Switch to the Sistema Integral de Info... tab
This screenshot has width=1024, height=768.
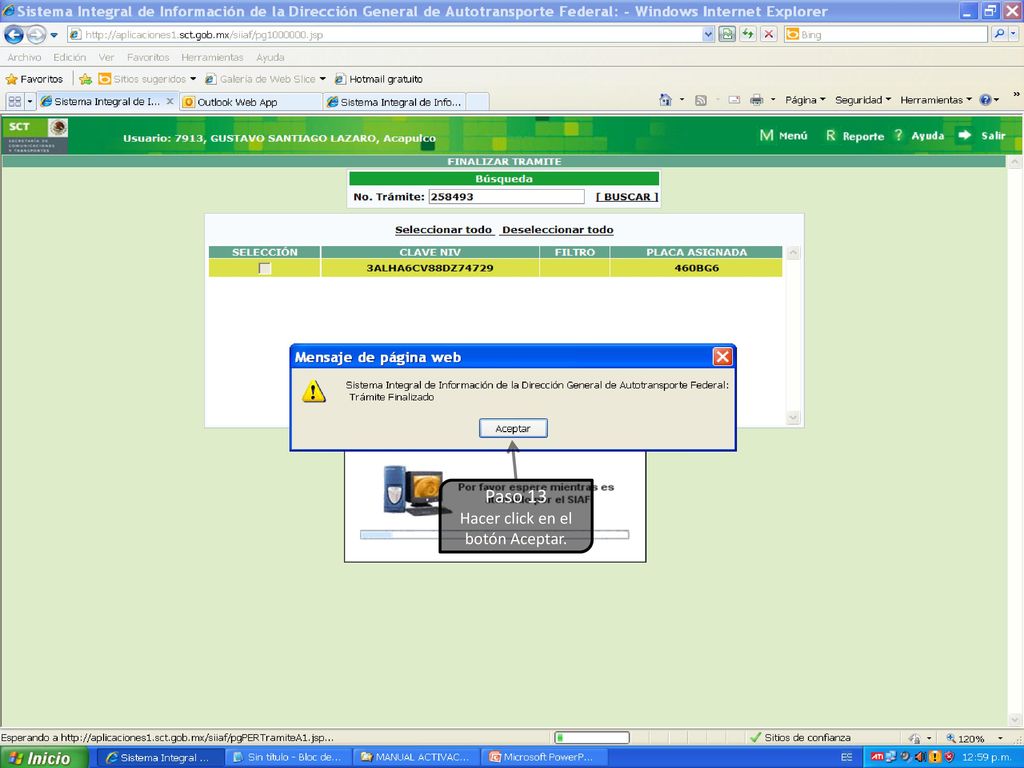coord(394,102)
